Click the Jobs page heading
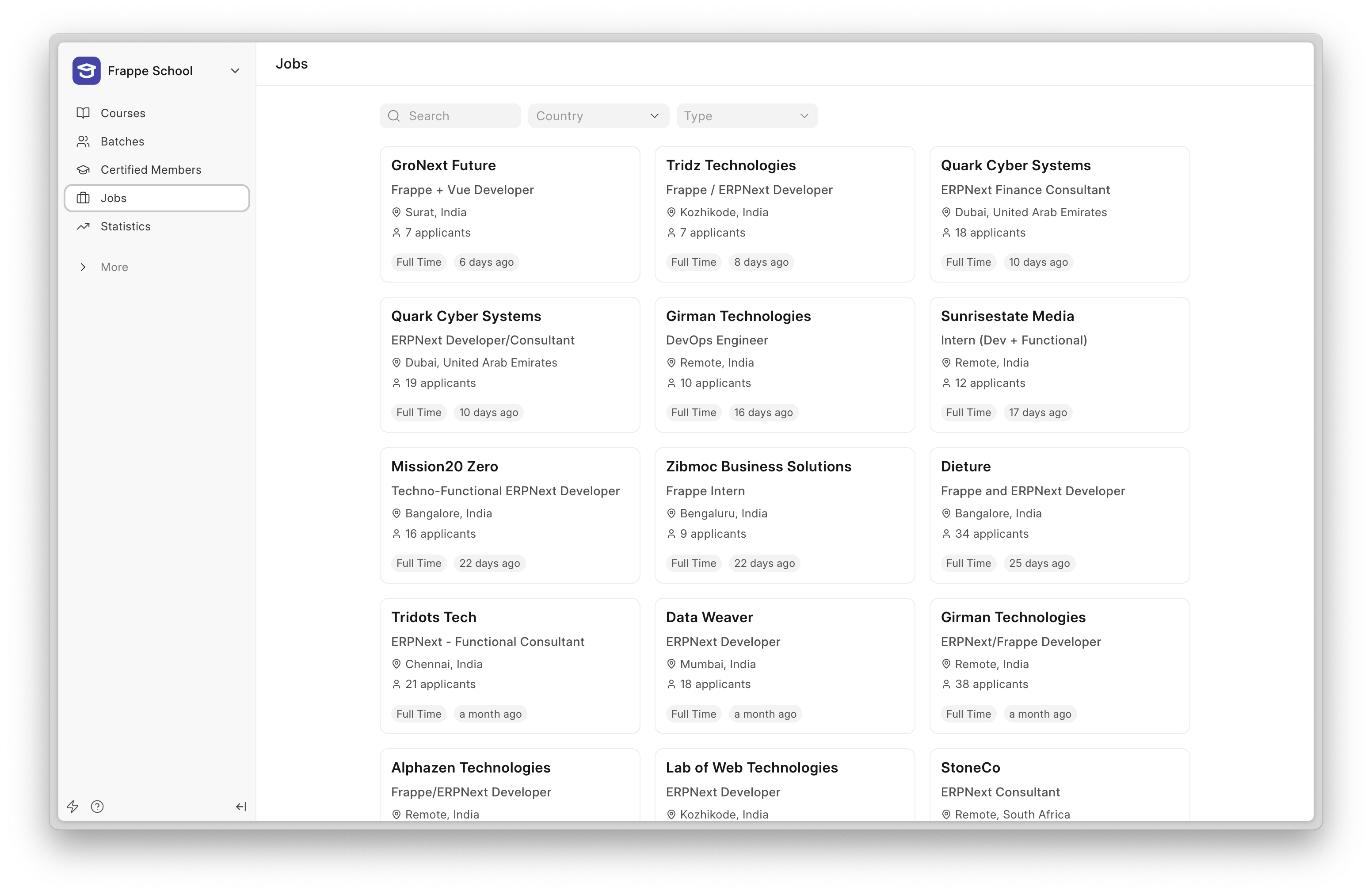1372x895 pixels. pos(292,64)
